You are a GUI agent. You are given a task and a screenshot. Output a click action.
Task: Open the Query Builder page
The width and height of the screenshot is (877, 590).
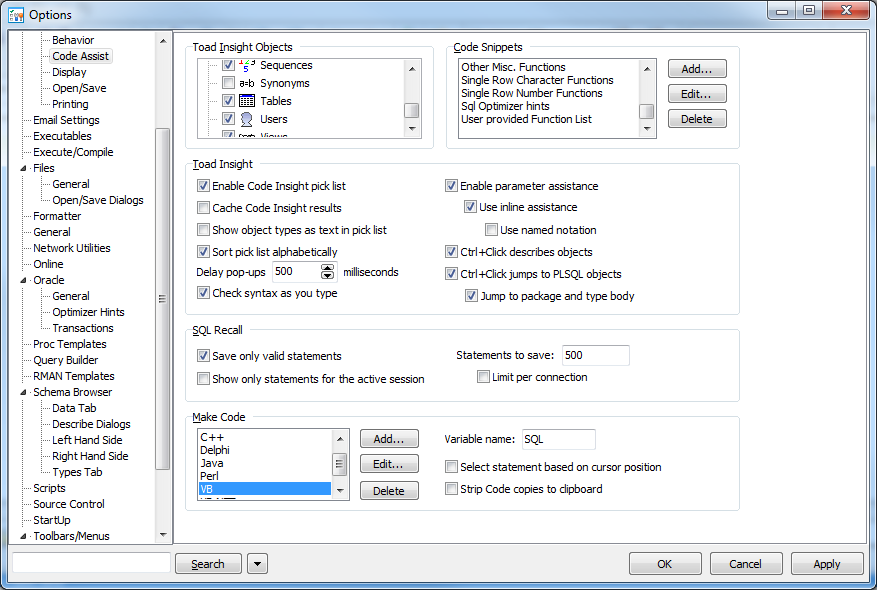(x=65, y=360)
